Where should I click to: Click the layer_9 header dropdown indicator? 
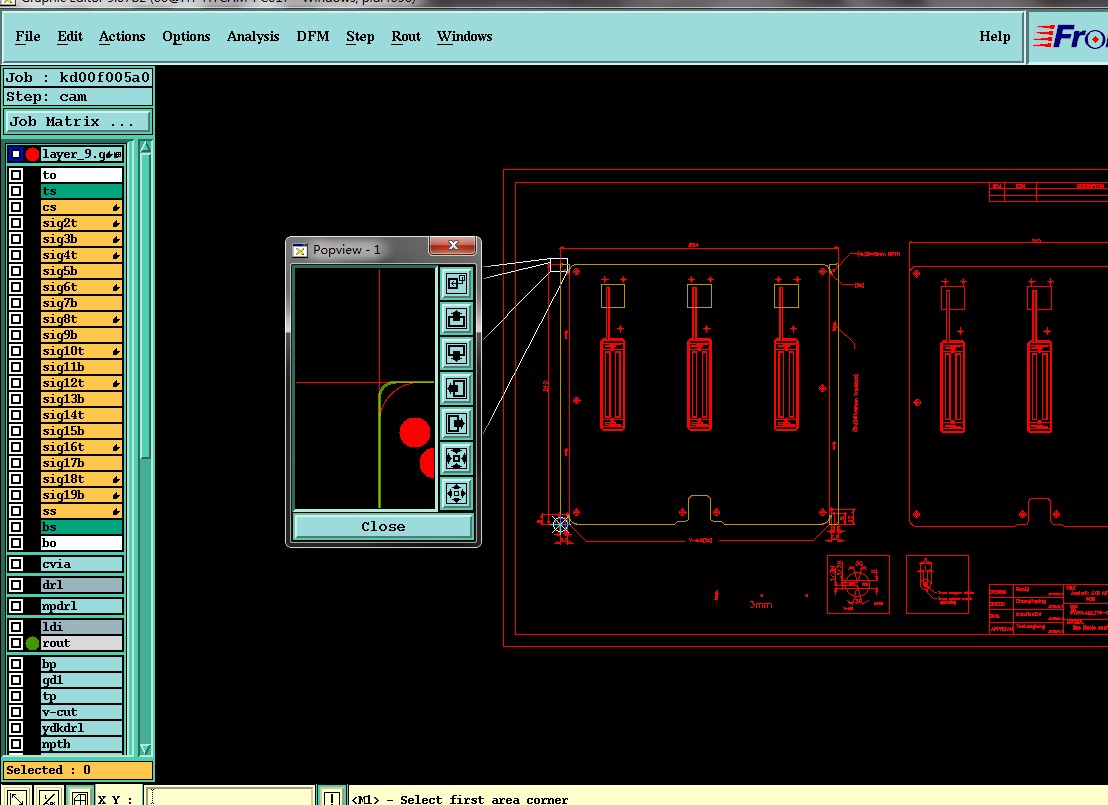(117, 154)
